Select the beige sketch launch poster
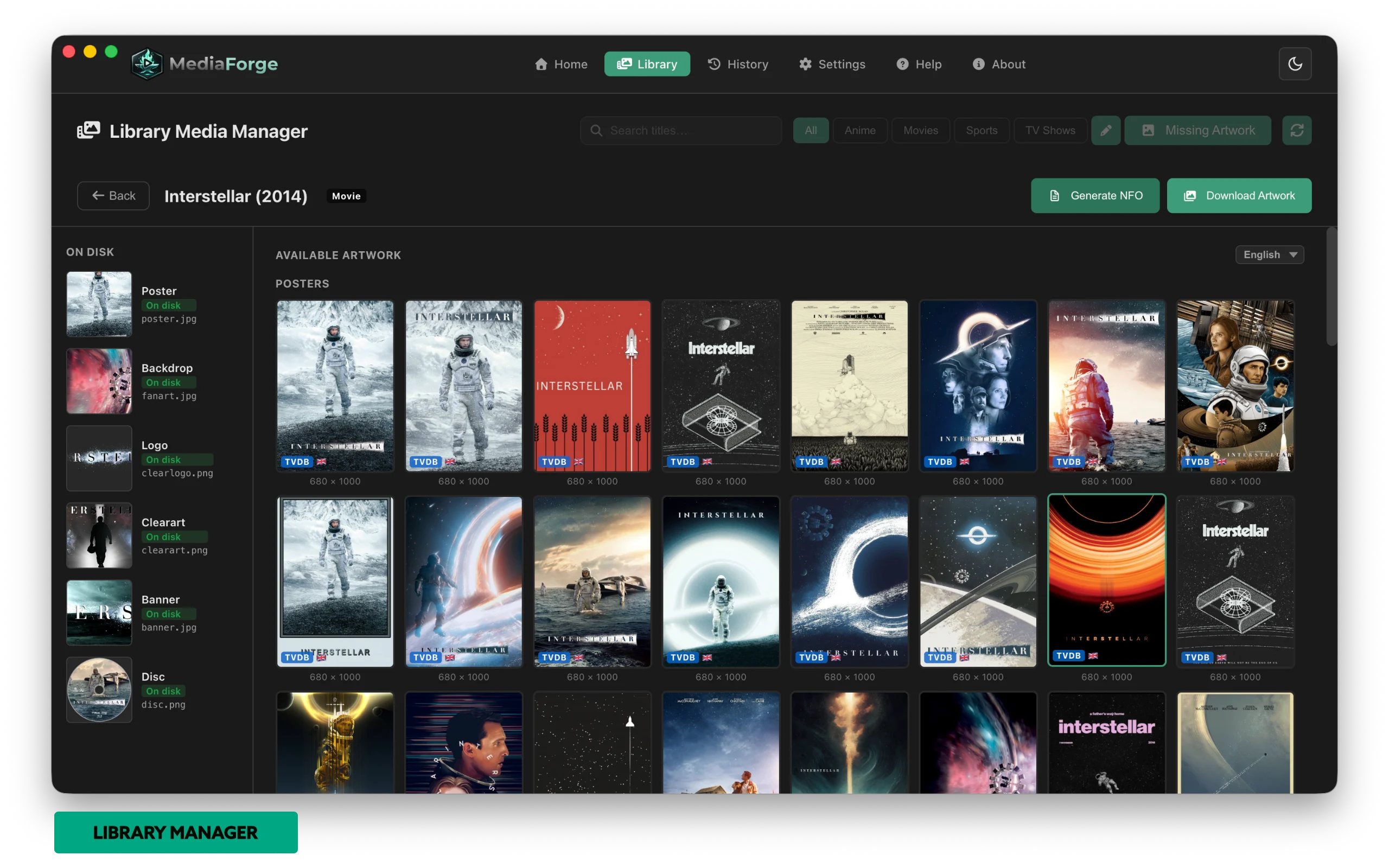The width and height of the screenshot is (1389, 868). 850,386
